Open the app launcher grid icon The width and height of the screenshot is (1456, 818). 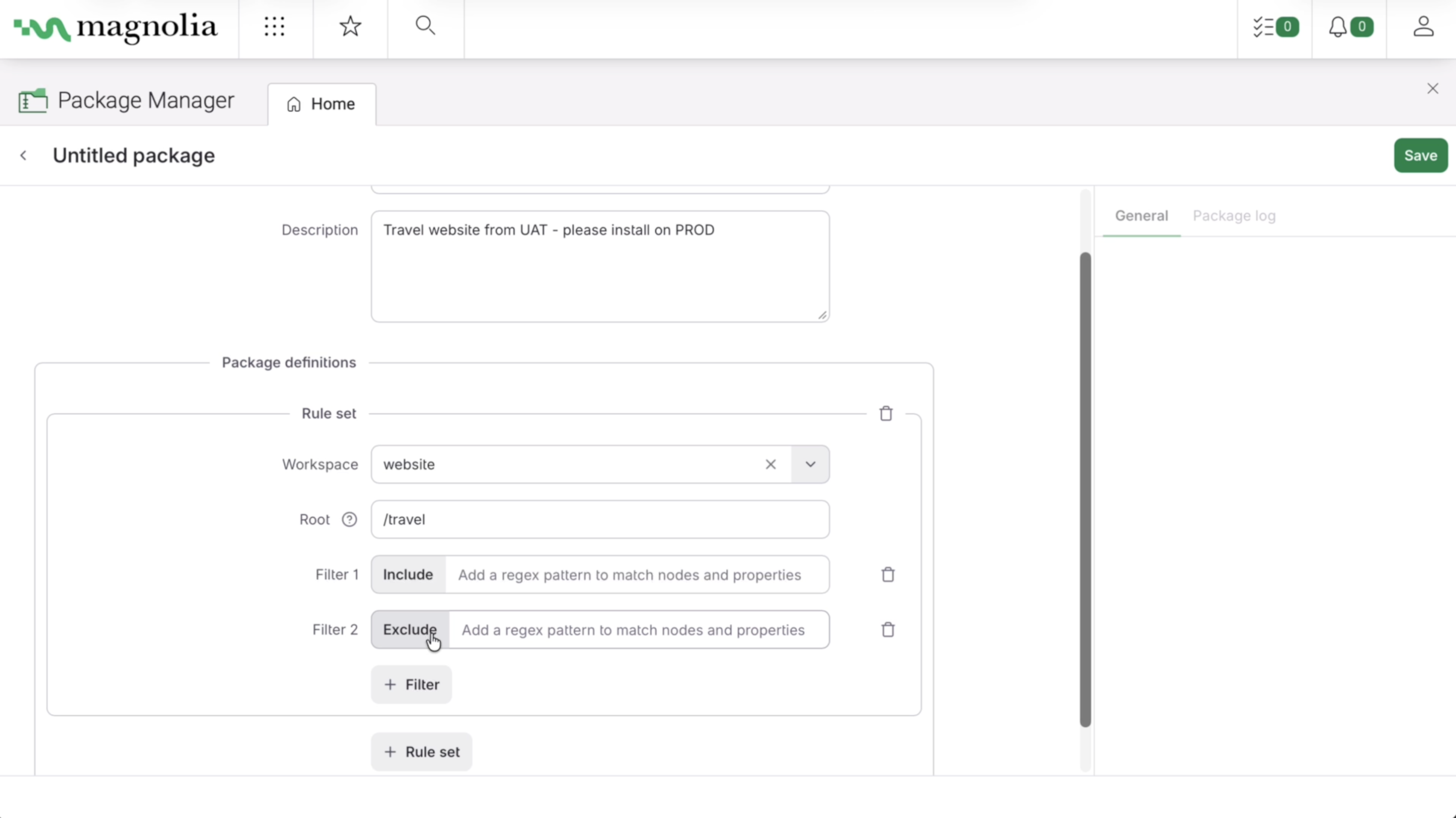(275, 27)
